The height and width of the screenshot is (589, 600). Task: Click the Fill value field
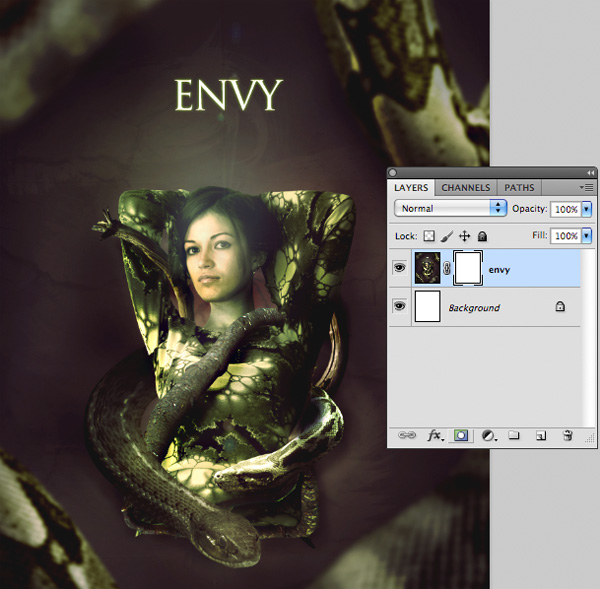566,236
